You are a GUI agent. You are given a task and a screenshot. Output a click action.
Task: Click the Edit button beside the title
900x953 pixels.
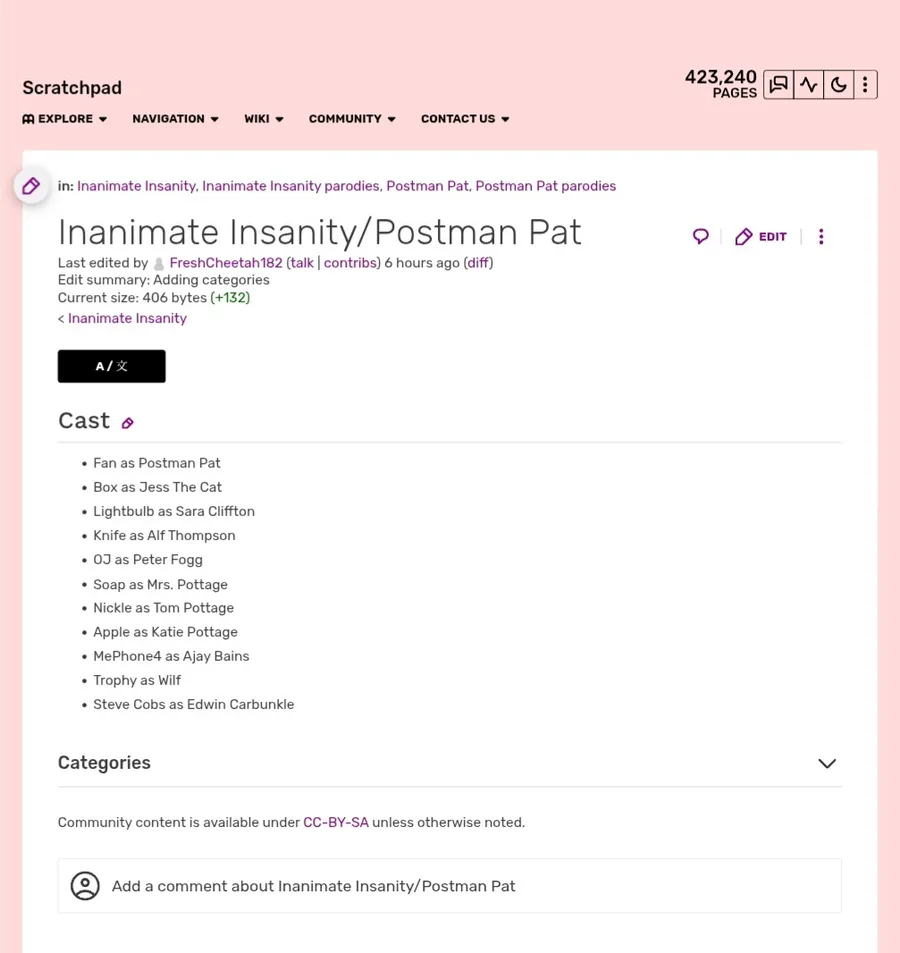click(x=761, y=237)
